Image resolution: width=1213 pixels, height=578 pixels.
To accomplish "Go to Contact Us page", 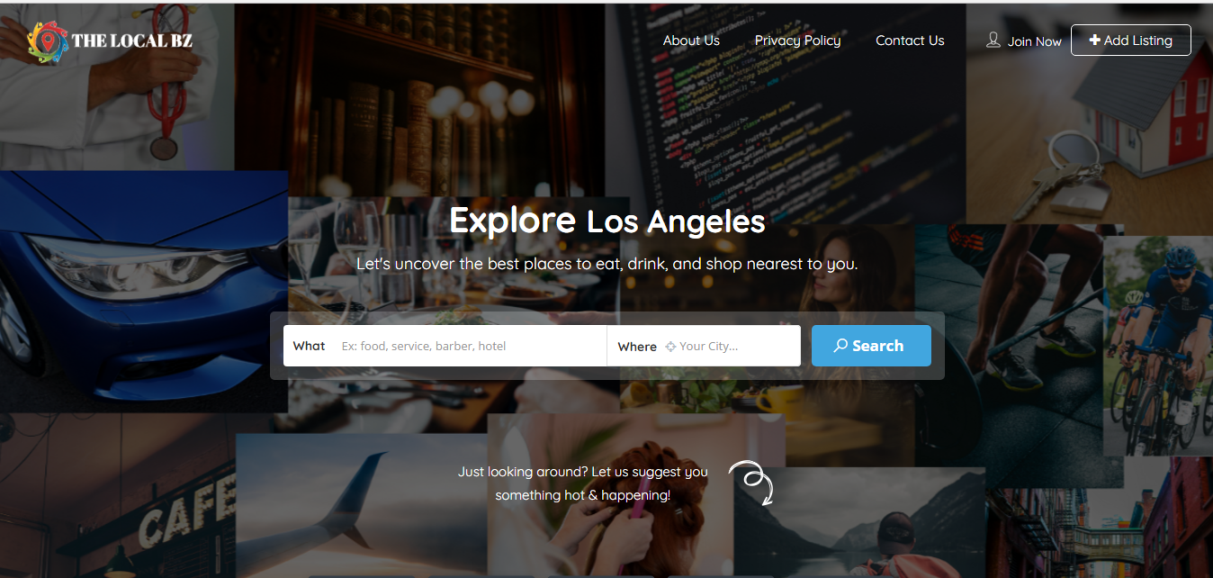I will click(910, 41).
